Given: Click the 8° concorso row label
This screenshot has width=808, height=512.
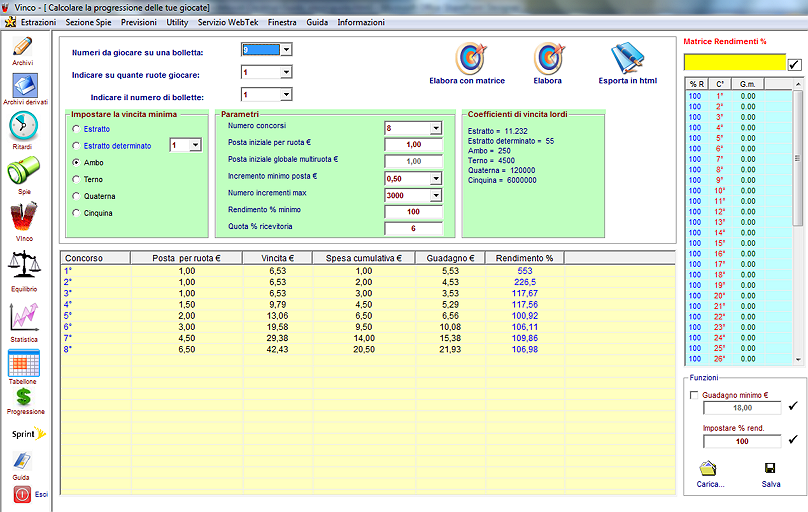Looking at the screenshot, I should click(68, 349).
